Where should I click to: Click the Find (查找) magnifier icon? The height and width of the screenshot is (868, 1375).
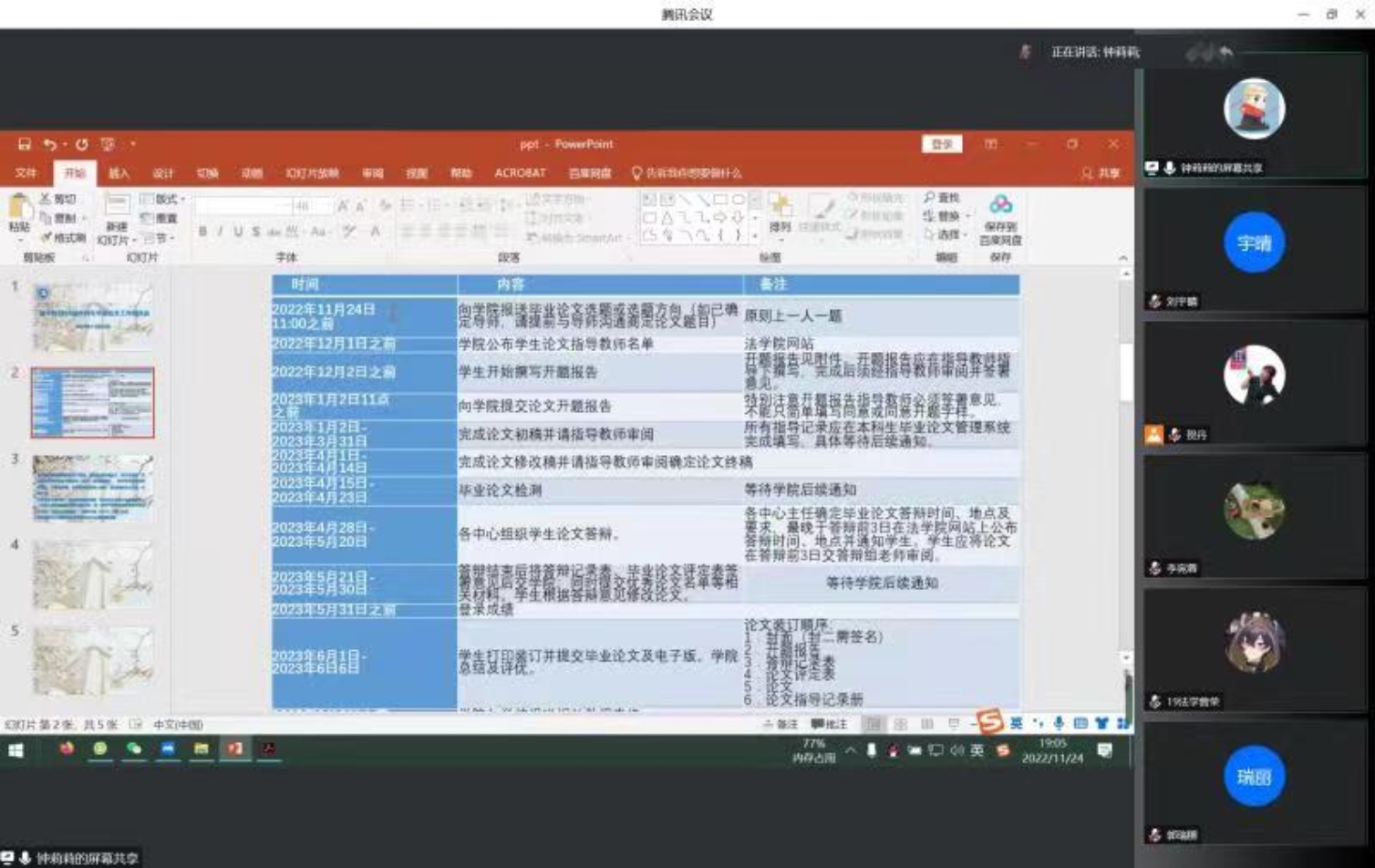(929, 198)
